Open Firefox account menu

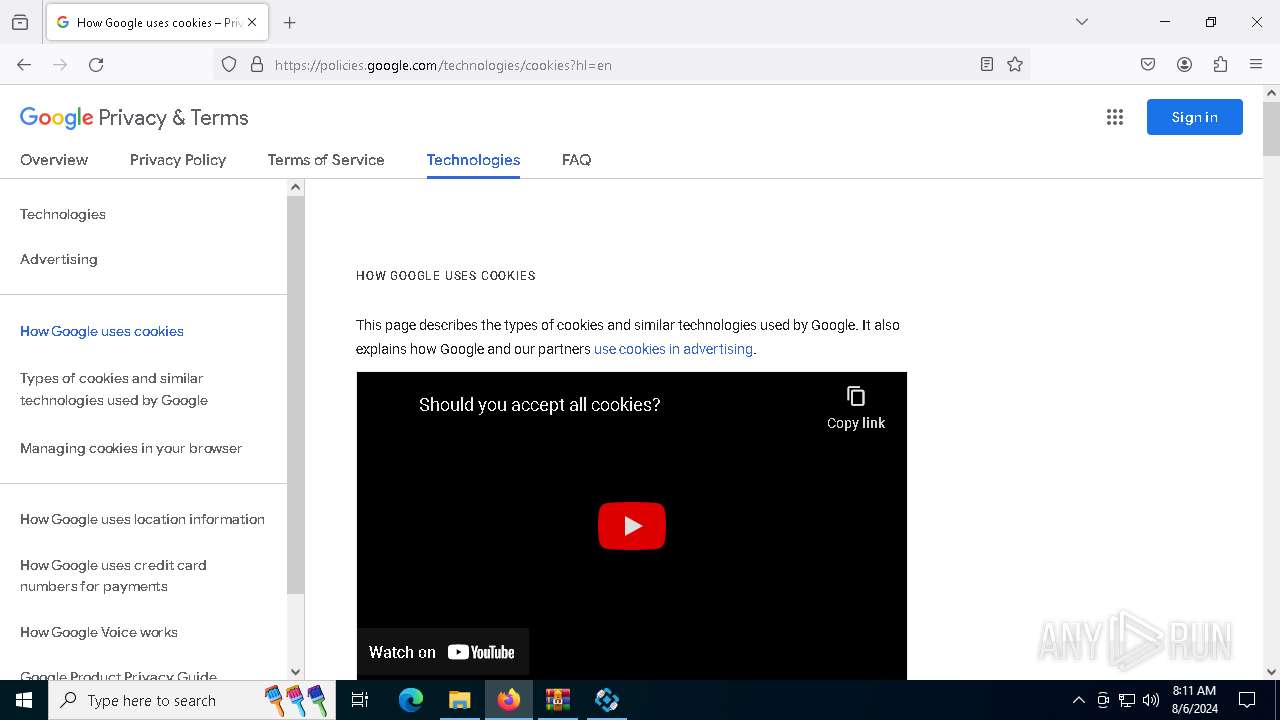[1184, 65]
